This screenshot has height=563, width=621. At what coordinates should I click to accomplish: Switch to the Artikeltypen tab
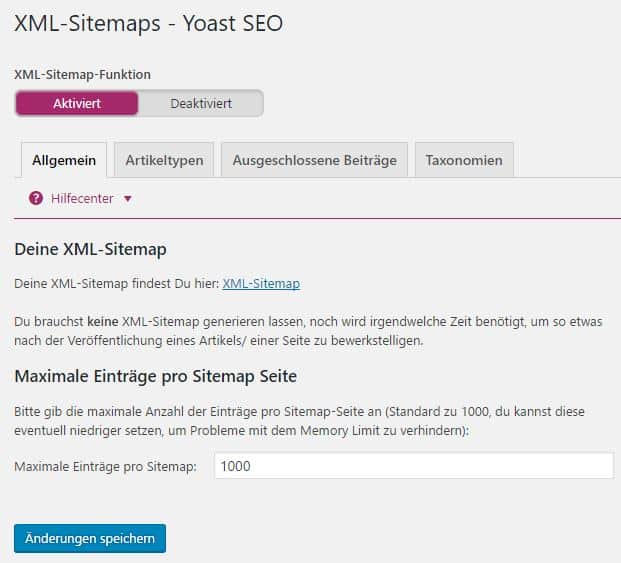(164, 160)
